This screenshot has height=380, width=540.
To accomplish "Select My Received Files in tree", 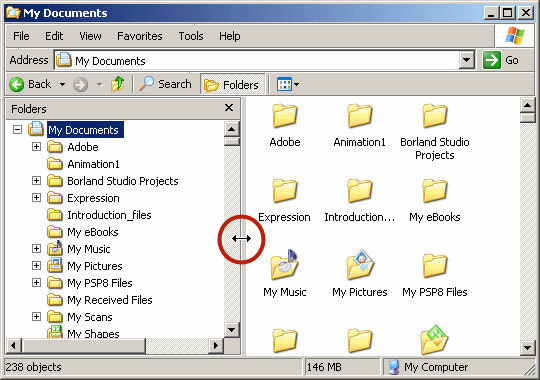I will tap(110, 300).
